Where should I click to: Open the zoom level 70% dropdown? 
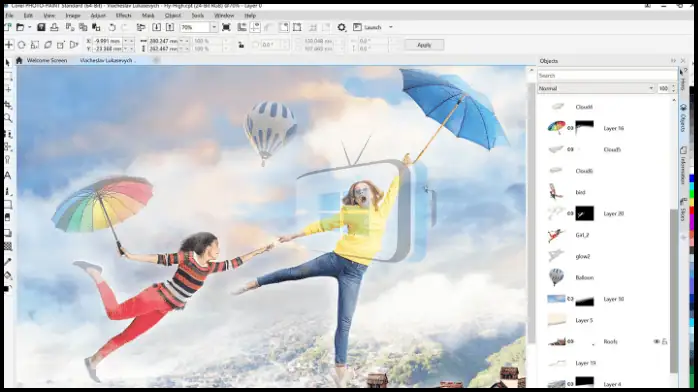point(214,28)
